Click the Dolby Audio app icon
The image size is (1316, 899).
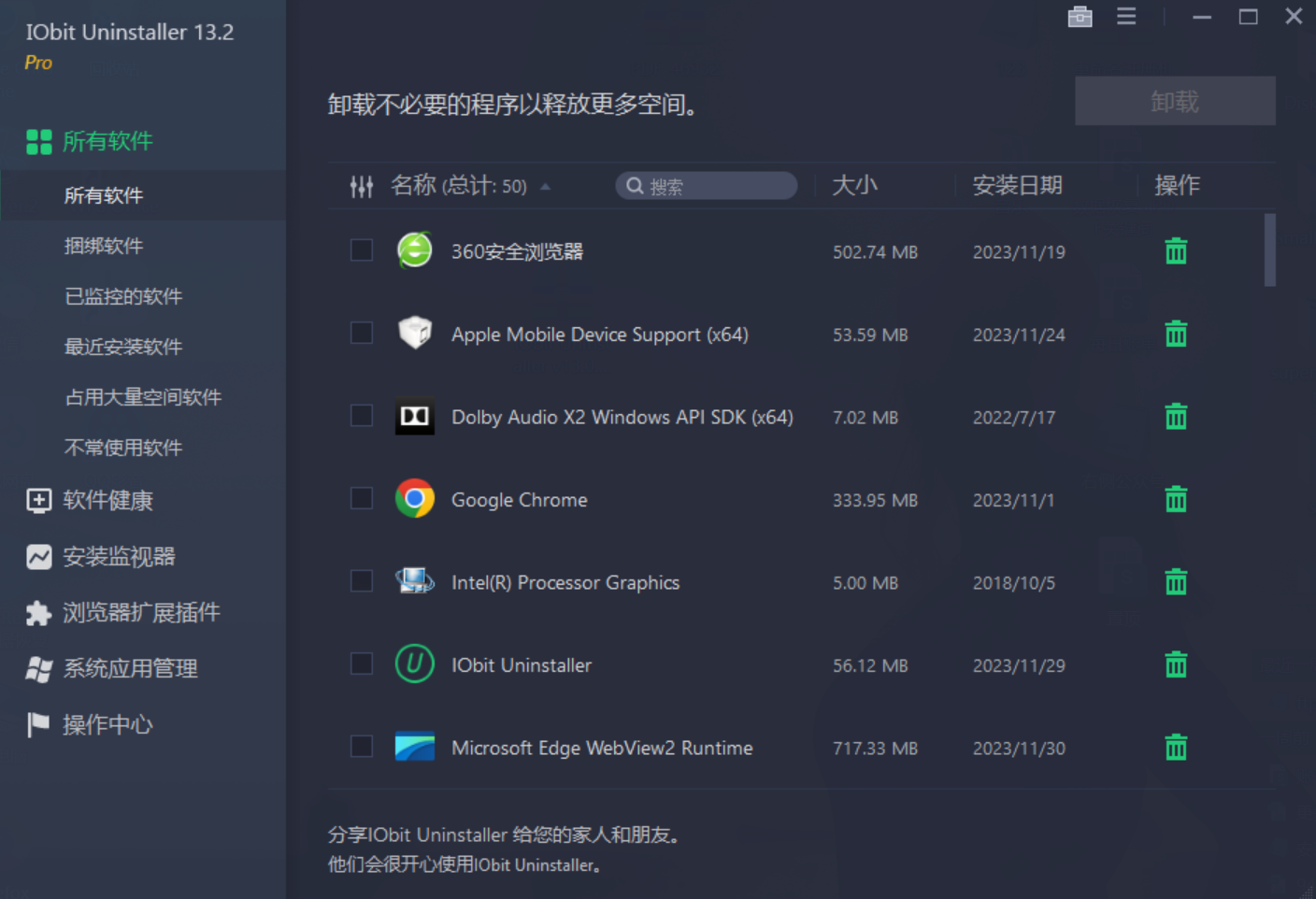click(414, 416)
